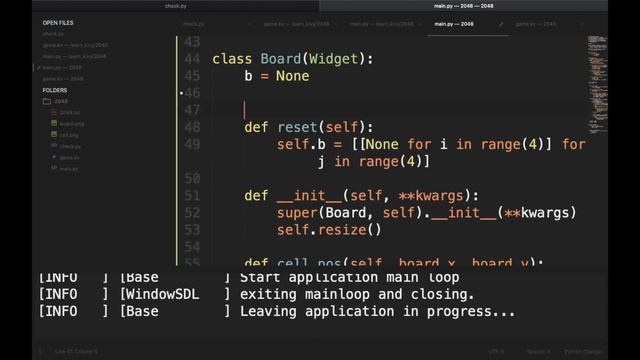Click the 'b = None' code line
Viewport: 640px width, 360px height.
pos(277,76)
